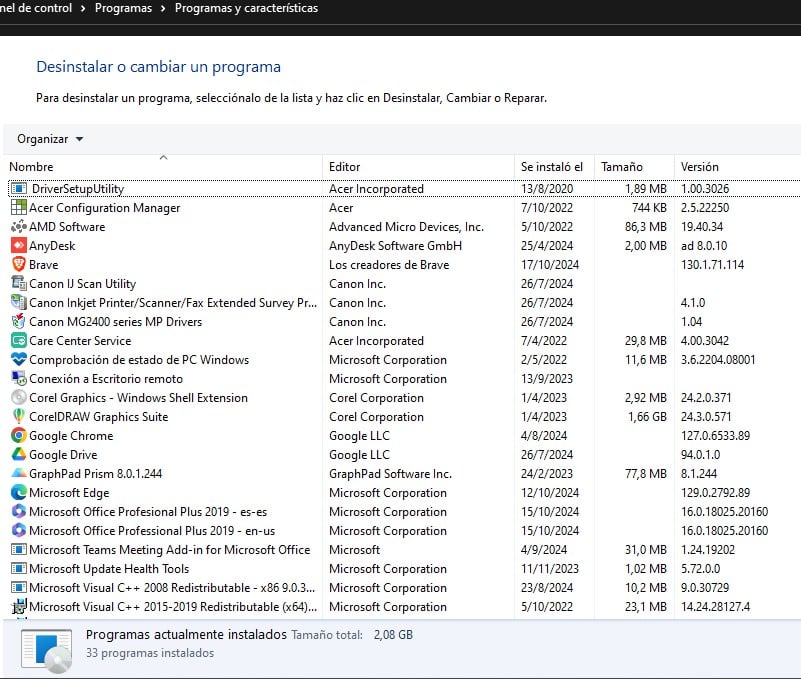
Task: Click the GraphPad Software Inc. editor cell
Action: [x=390, y=474]
